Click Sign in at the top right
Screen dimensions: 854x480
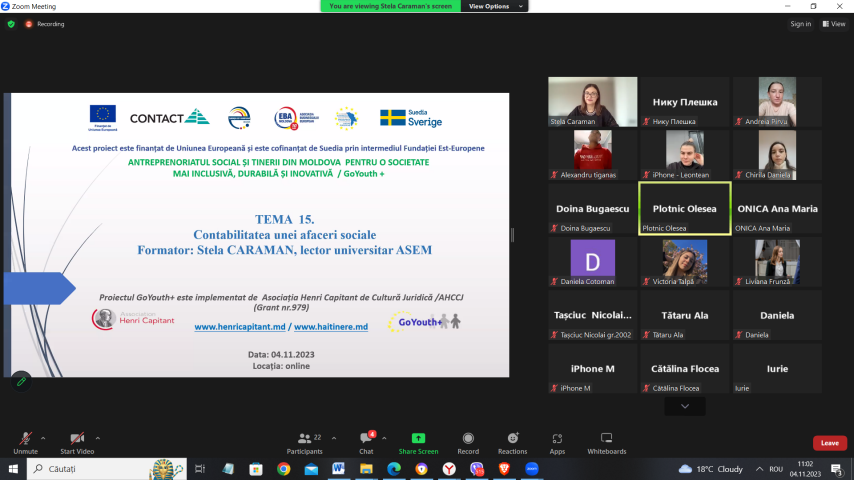click(801, 24)
